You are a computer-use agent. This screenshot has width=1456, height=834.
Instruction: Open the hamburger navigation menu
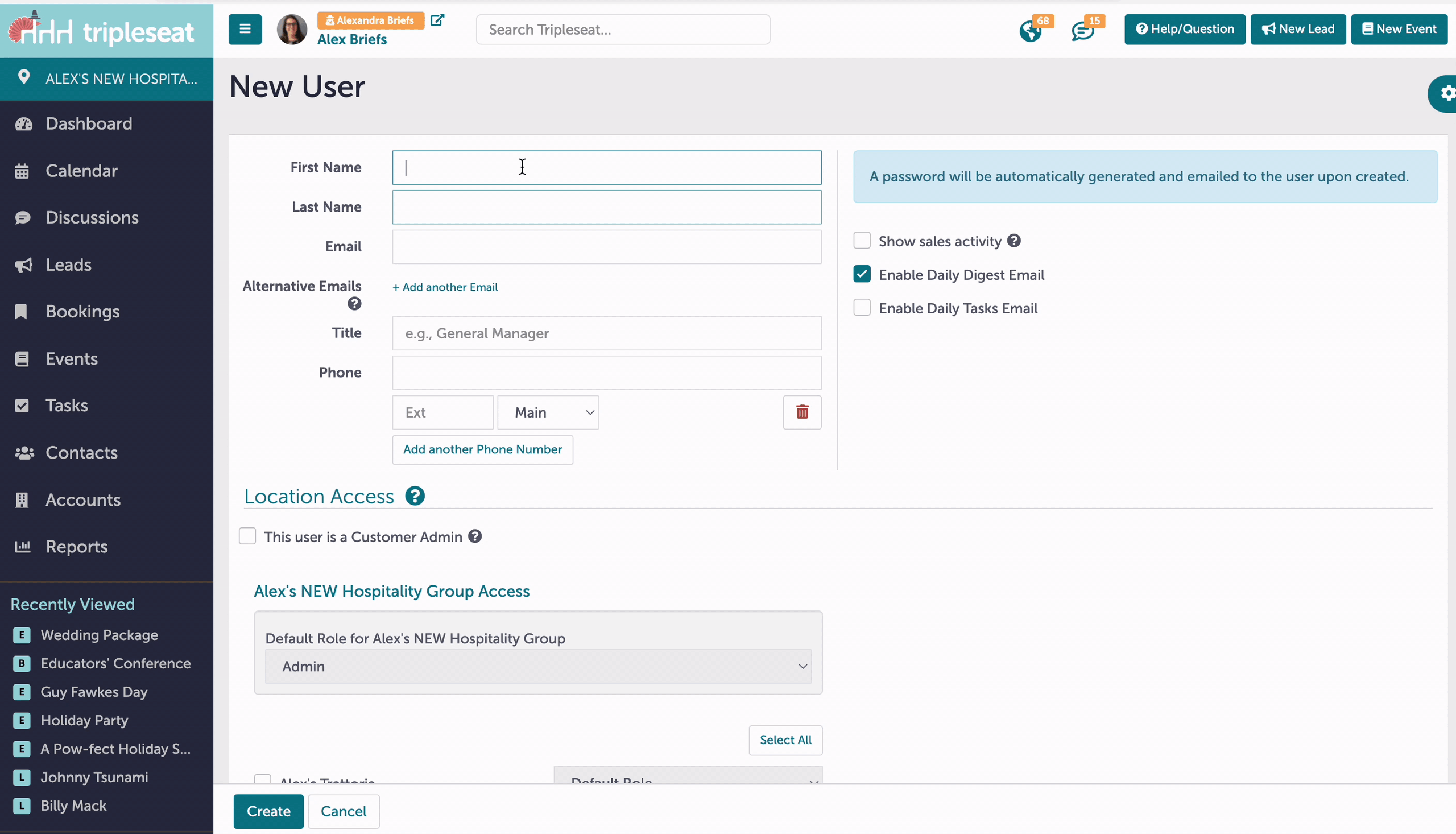[x=245, y=29]
